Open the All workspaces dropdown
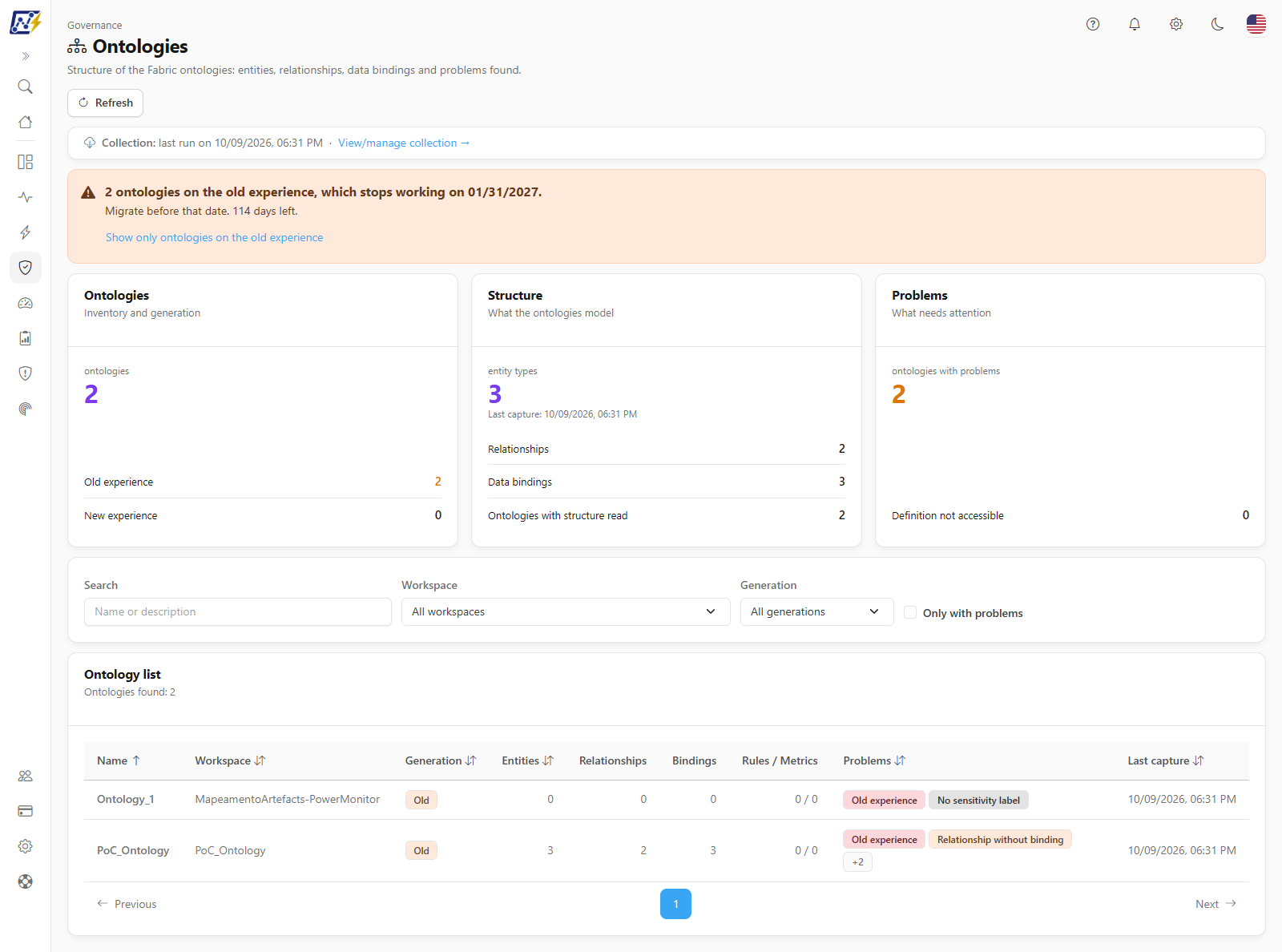Viewport: 1282px width, 952px height. [566, 611]
